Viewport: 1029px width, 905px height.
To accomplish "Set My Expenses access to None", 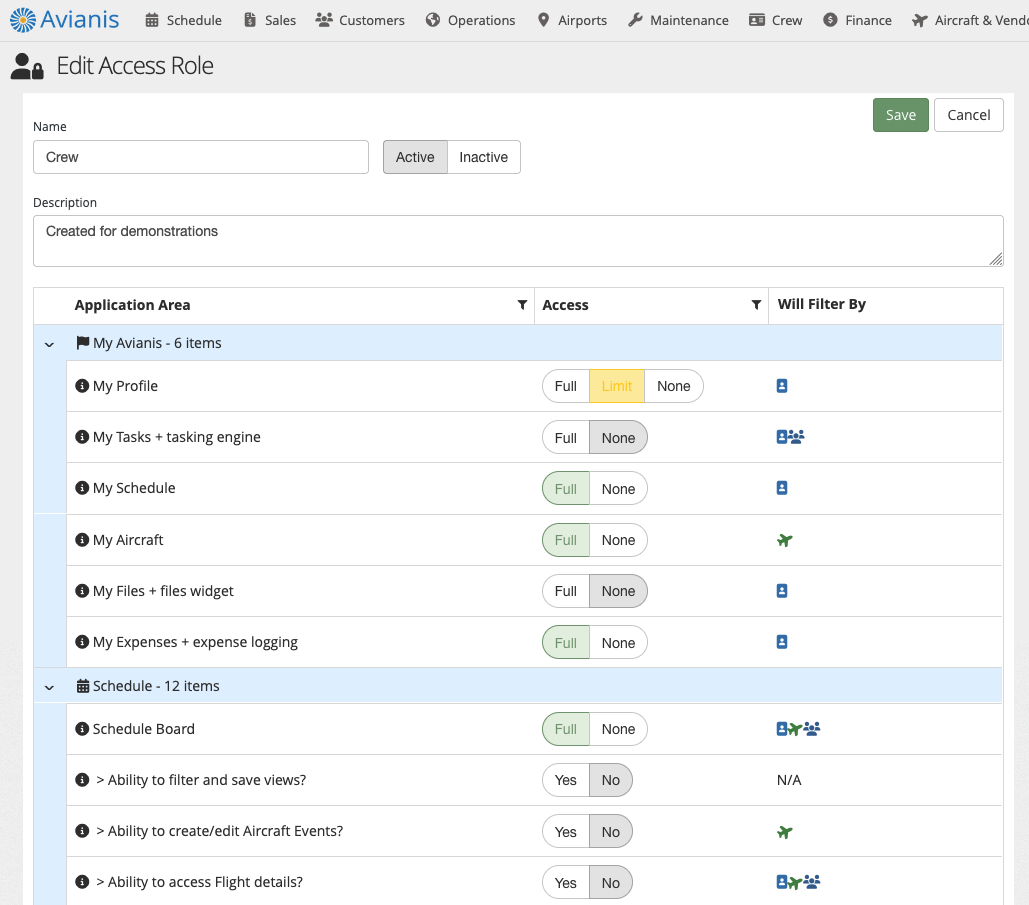I will tap(618, 642).
